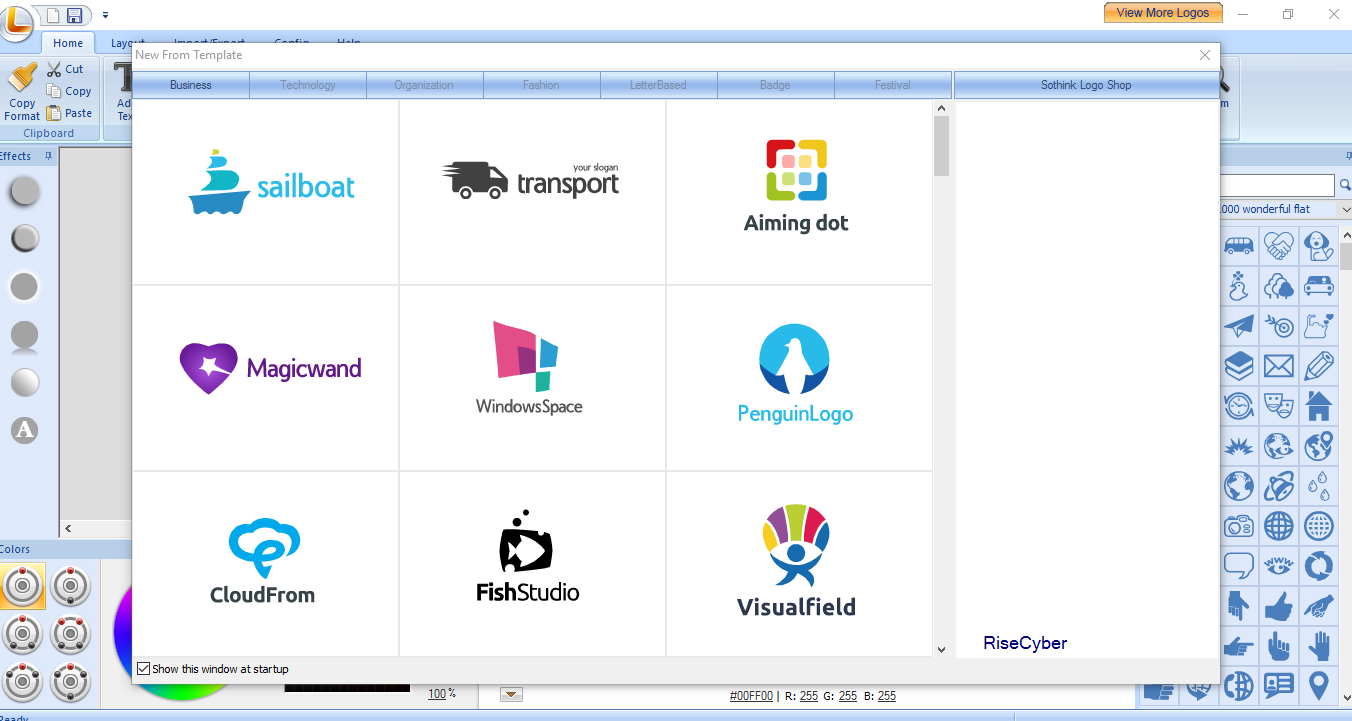Switch to the Badge template tab

click(775, 85)
